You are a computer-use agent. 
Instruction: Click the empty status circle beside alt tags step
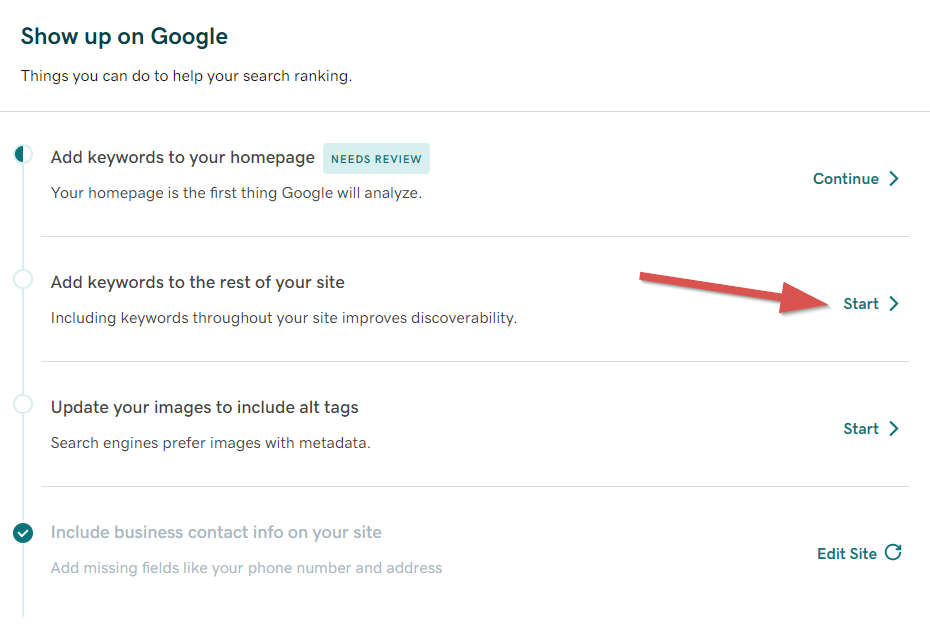click(23, 404)
